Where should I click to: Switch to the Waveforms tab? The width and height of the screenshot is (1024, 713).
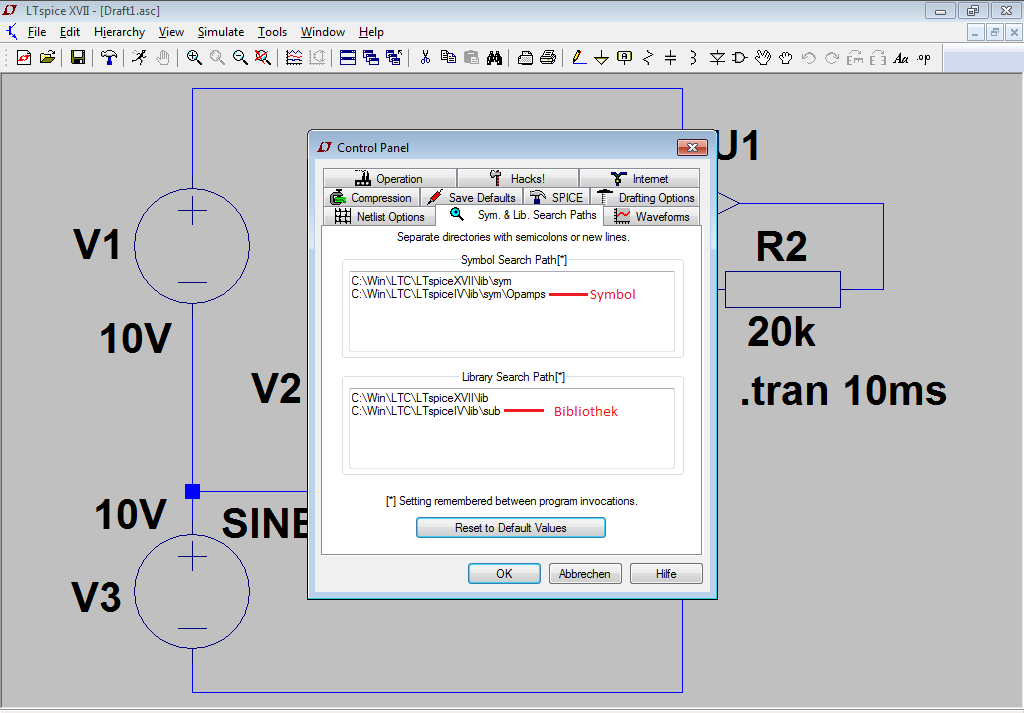coord(652,216)
